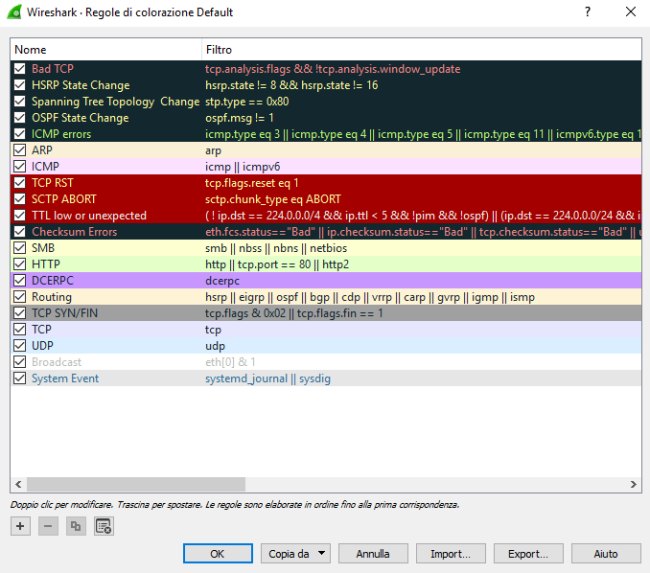Click the remove rule minus icon
The height and width of the screenshot is (573, 650).
[x=48, y=526]
